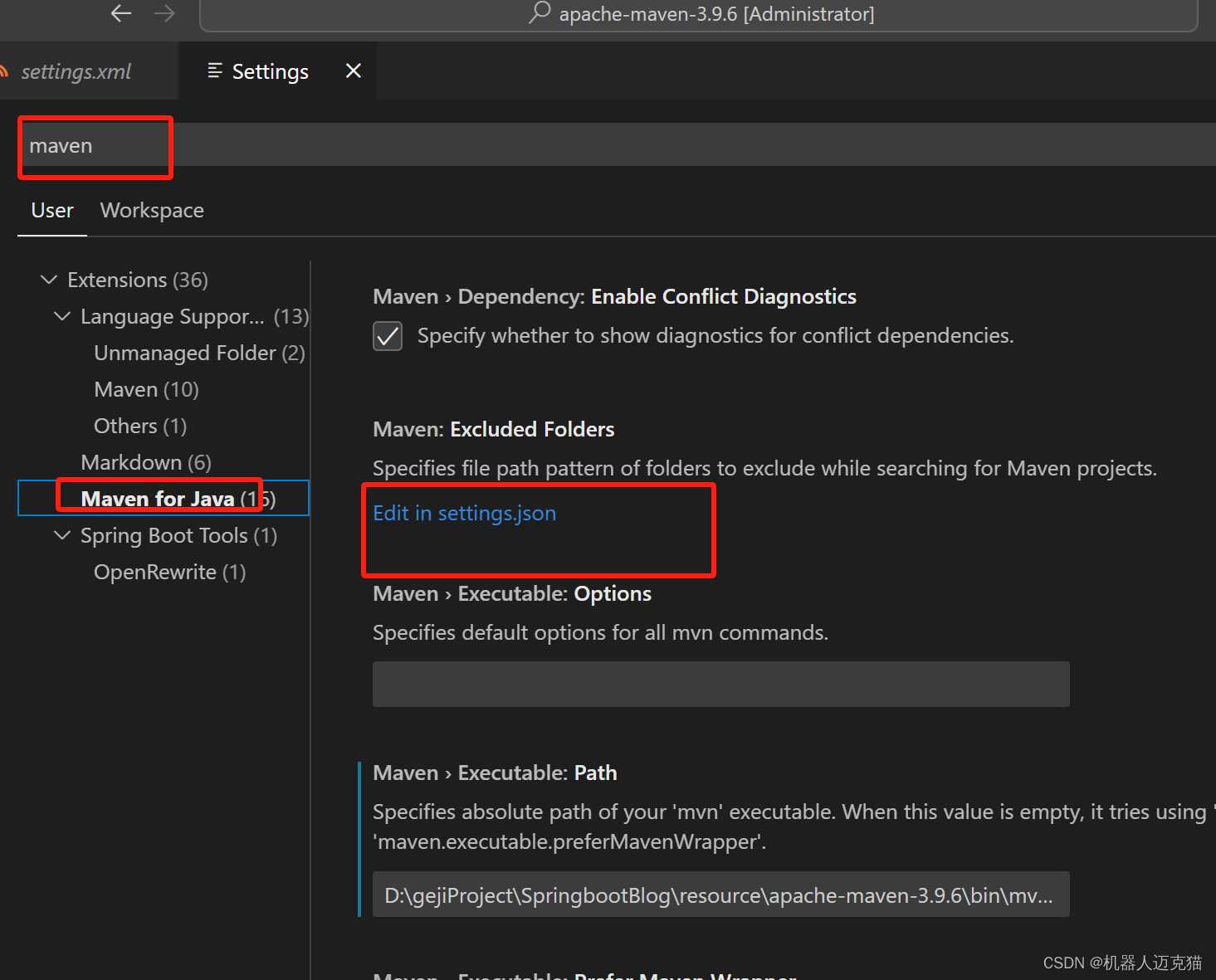Image resolution: width=1216 pixels, height=980 pixels.
Task: Collapse the Spring Boot Tools chevron
Action: [62, 535]
